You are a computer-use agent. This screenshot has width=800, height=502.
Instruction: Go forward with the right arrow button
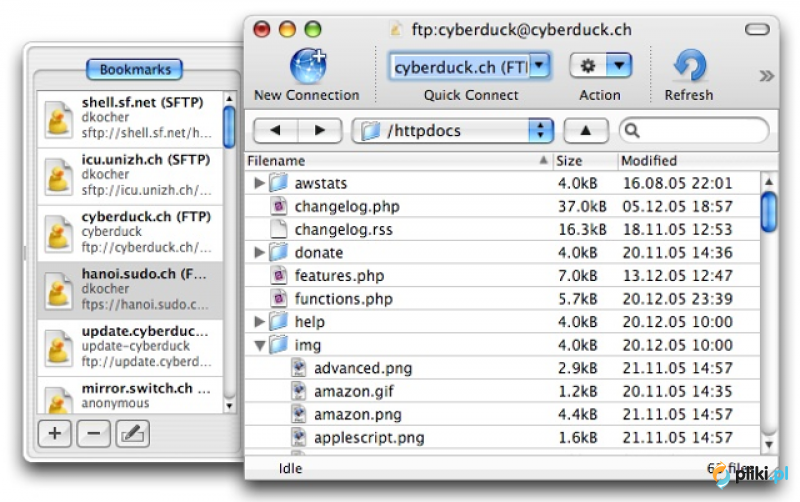click(x=320, y=131)
